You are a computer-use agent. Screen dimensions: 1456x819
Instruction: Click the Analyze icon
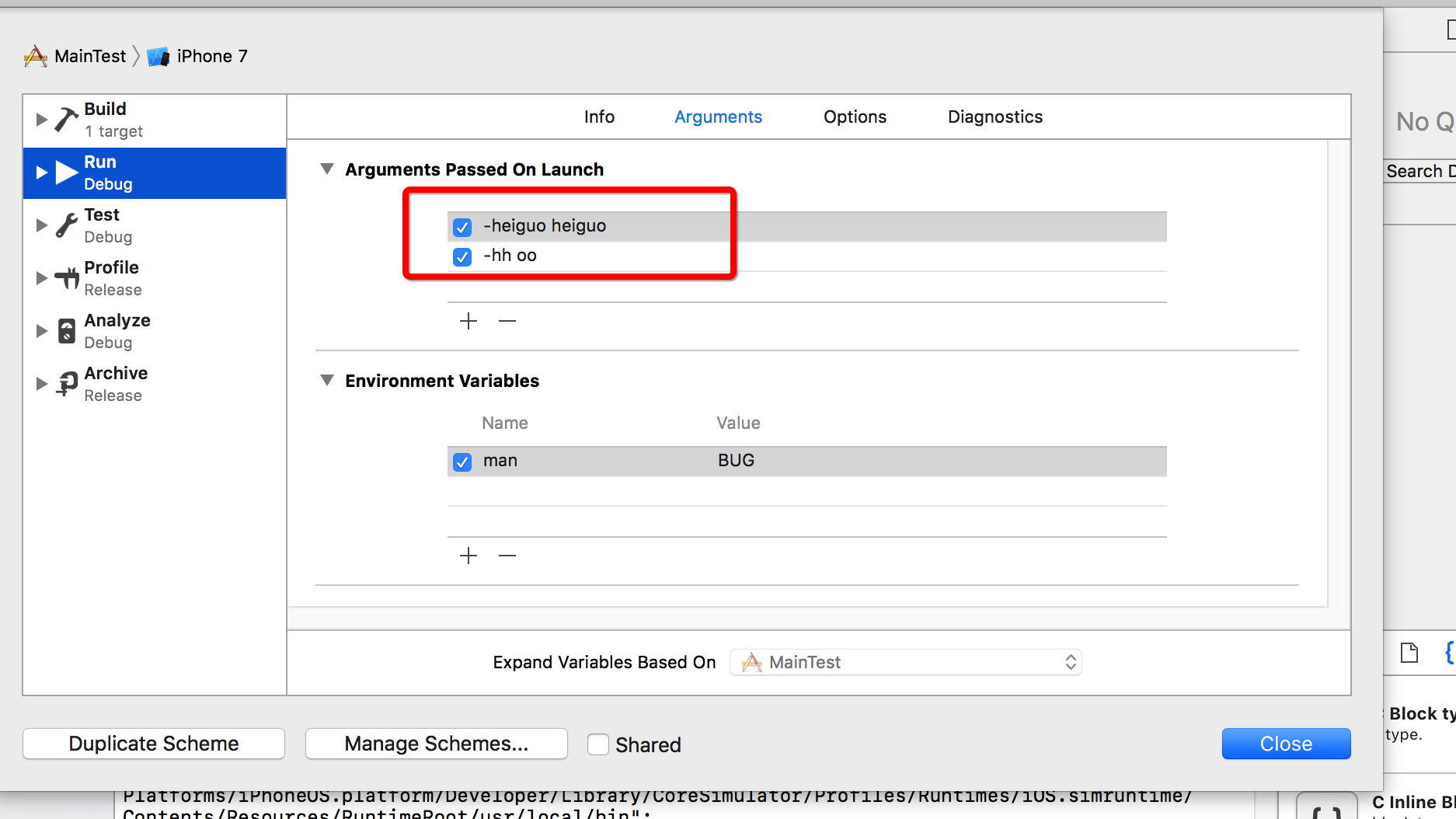(67, 331)
